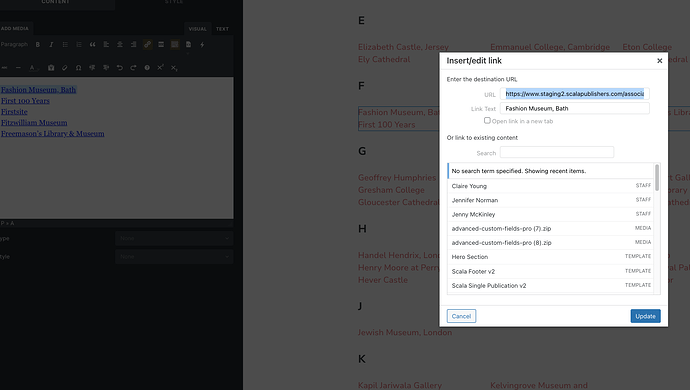Click the Fashion Museum, Bath link in editor

click(x=38, y=90)
